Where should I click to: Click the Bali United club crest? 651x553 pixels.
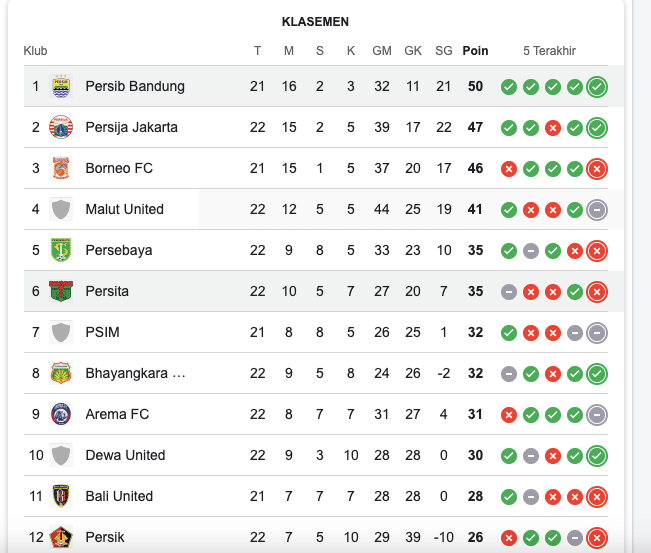pyautogui.click(x=61, y=496)
